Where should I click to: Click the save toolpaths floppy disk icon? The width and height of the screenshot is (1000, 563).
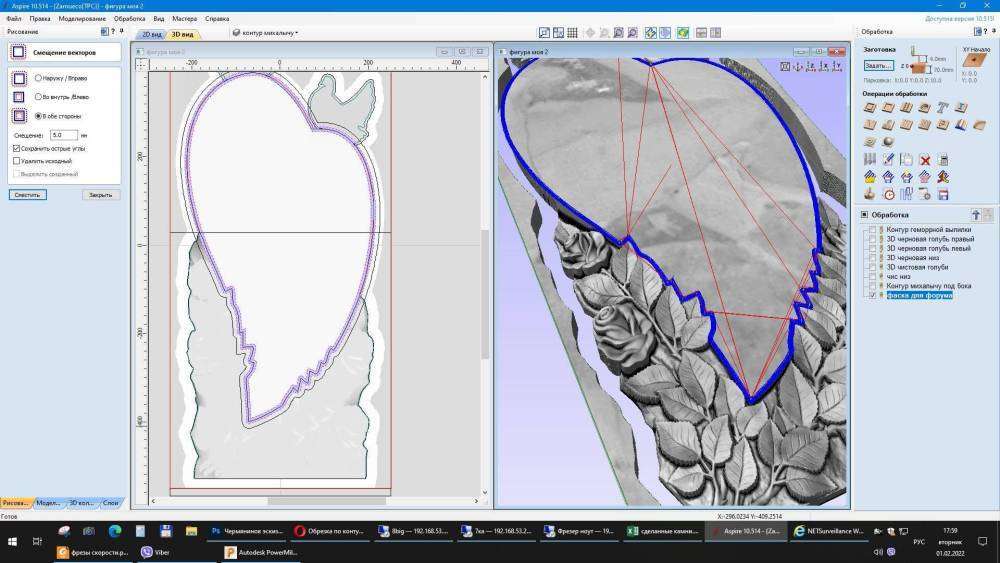942,193
